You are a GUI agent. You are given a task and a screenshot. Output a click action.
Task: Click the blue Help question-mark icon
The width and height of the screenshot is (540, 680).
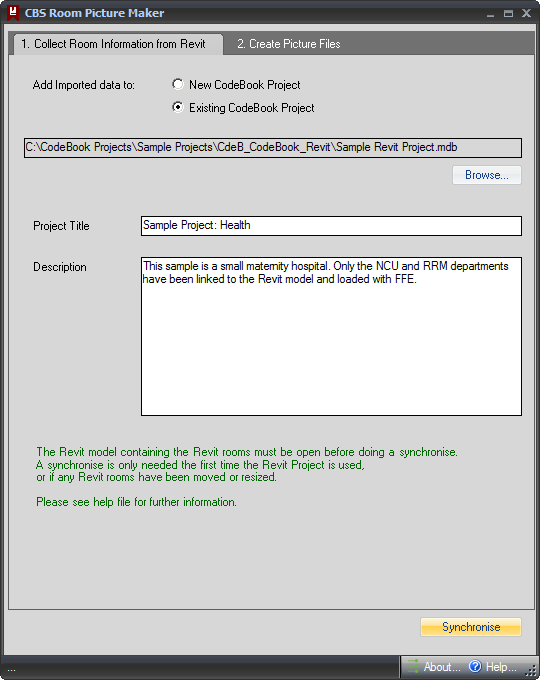point(475,666)
